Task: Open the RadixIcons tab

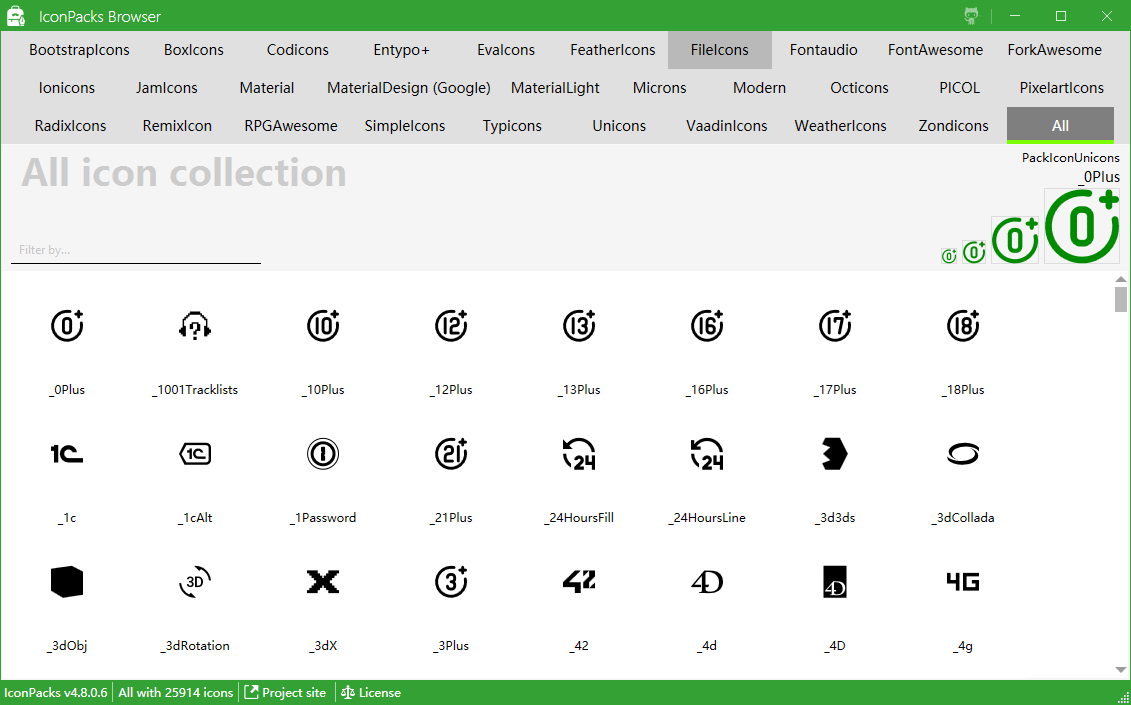Action: click(70, 126)
